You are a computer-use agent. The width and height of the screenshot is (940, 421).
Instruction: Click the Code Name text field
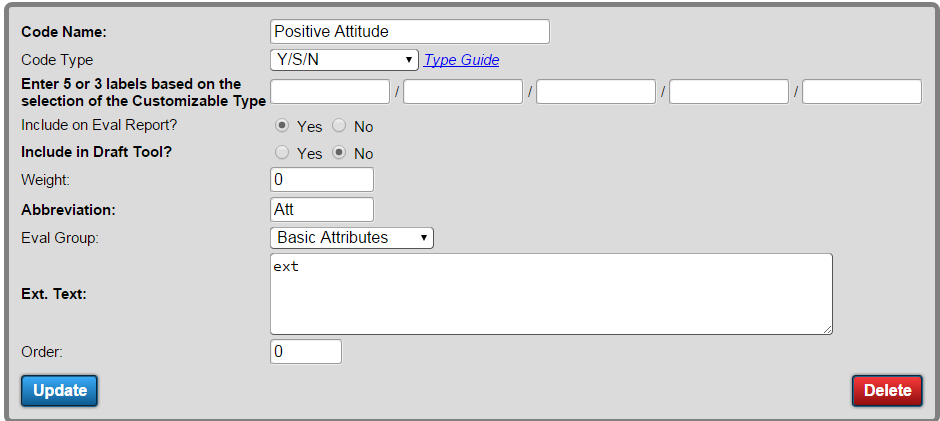pyautogui.click(x=409, y=32)
